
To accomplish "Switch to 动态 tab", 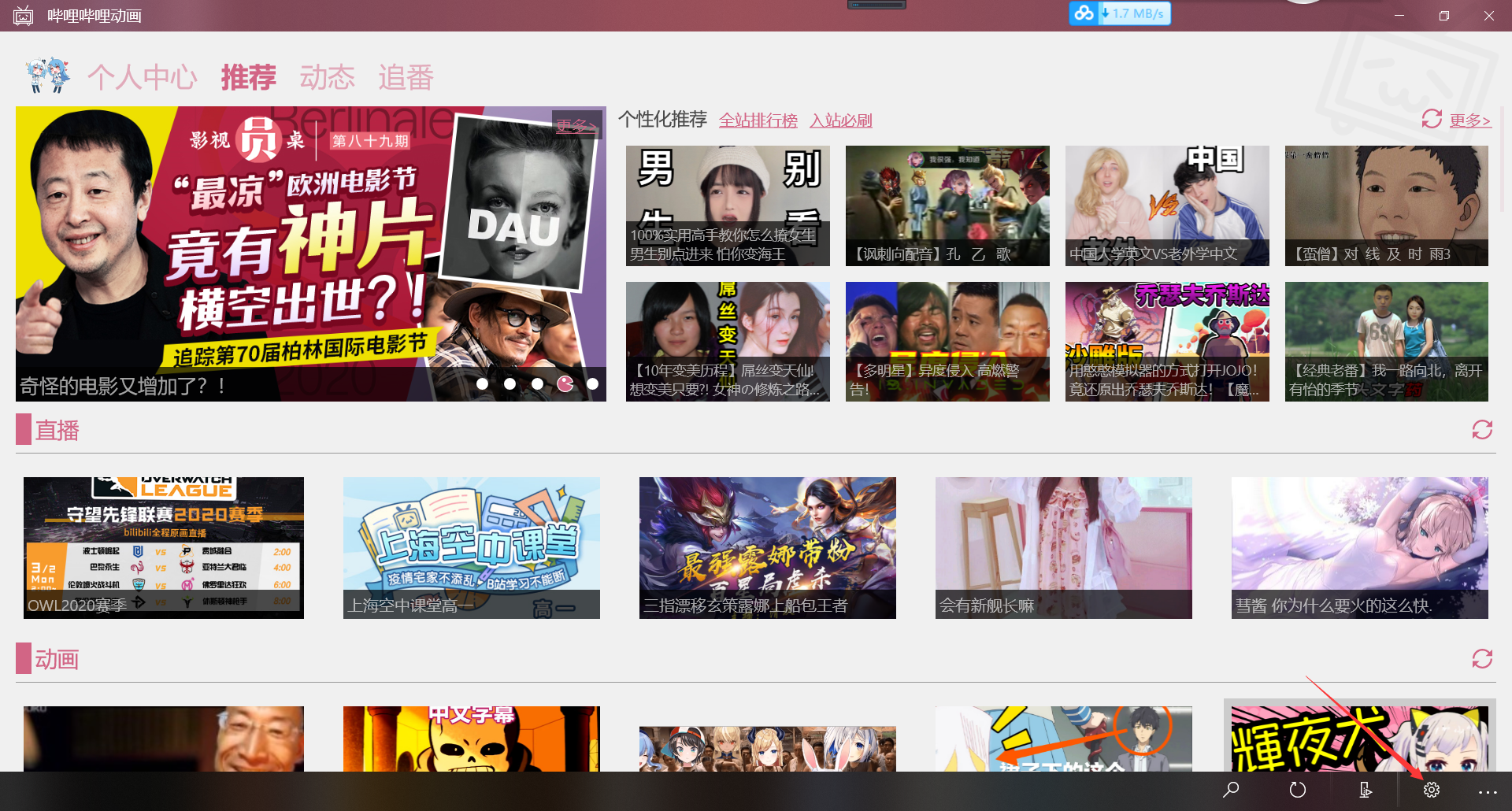I will (328, 77).
